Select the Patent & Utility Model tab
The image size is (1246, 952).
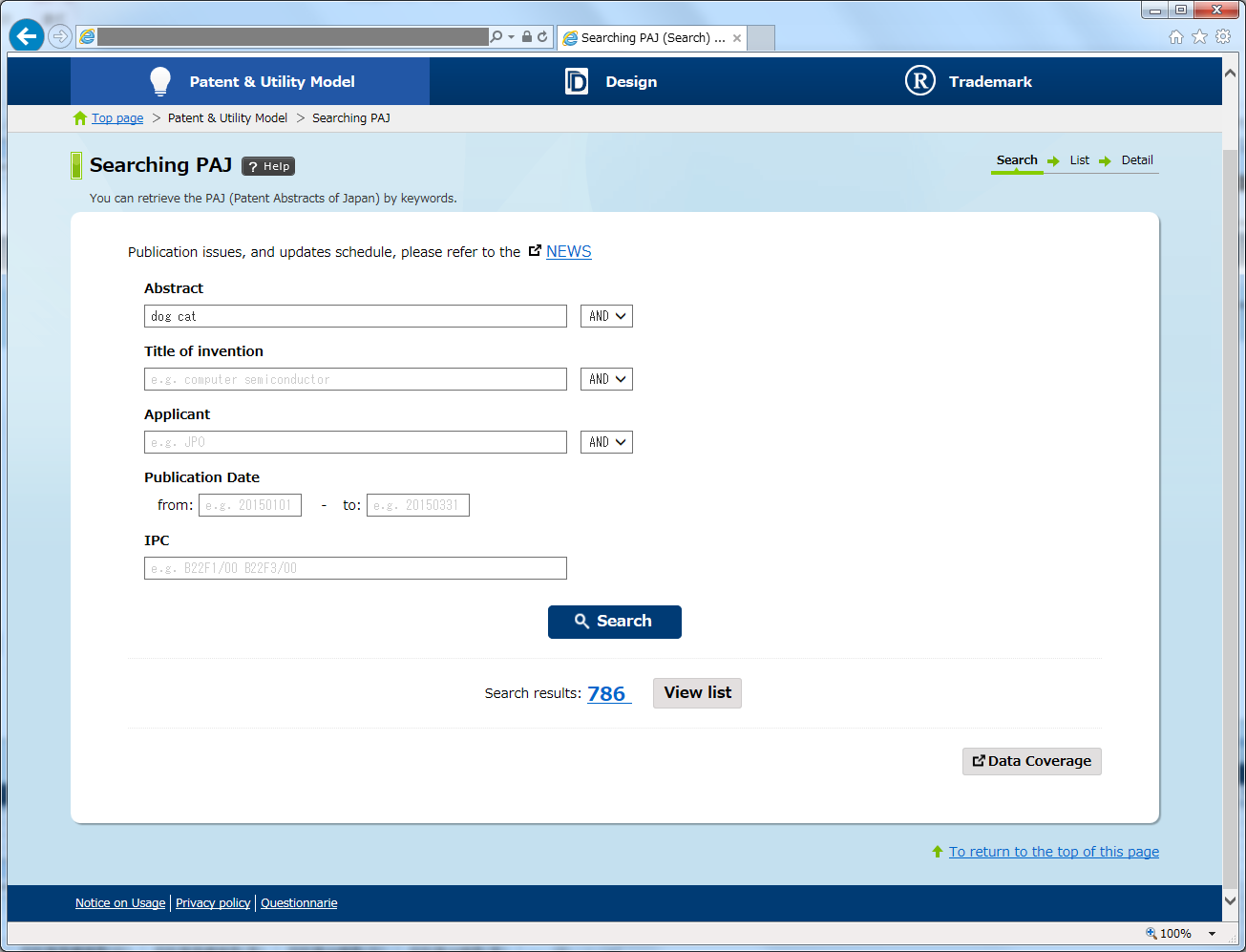[x=250, y=82]
